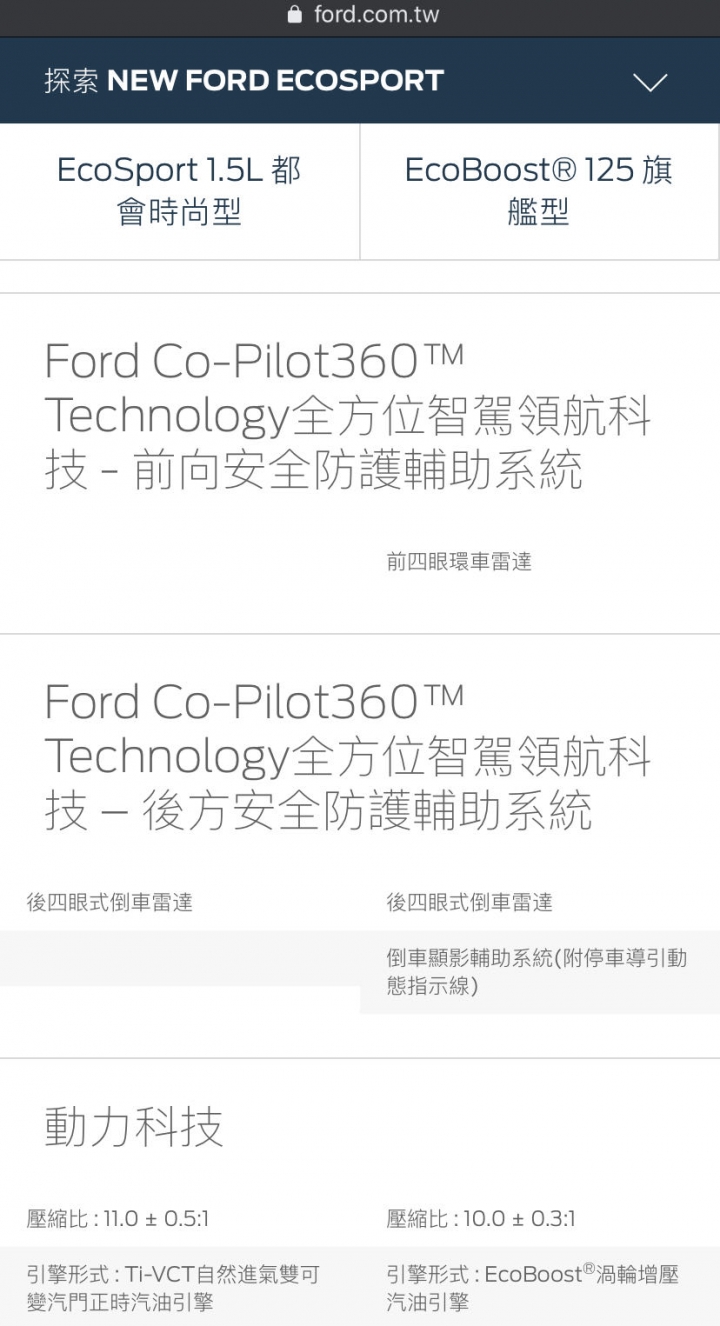Image resolution: width=720 pixels, height=1326 pixels.
Task: Tap the 探索 label in header
Action: 71,81
